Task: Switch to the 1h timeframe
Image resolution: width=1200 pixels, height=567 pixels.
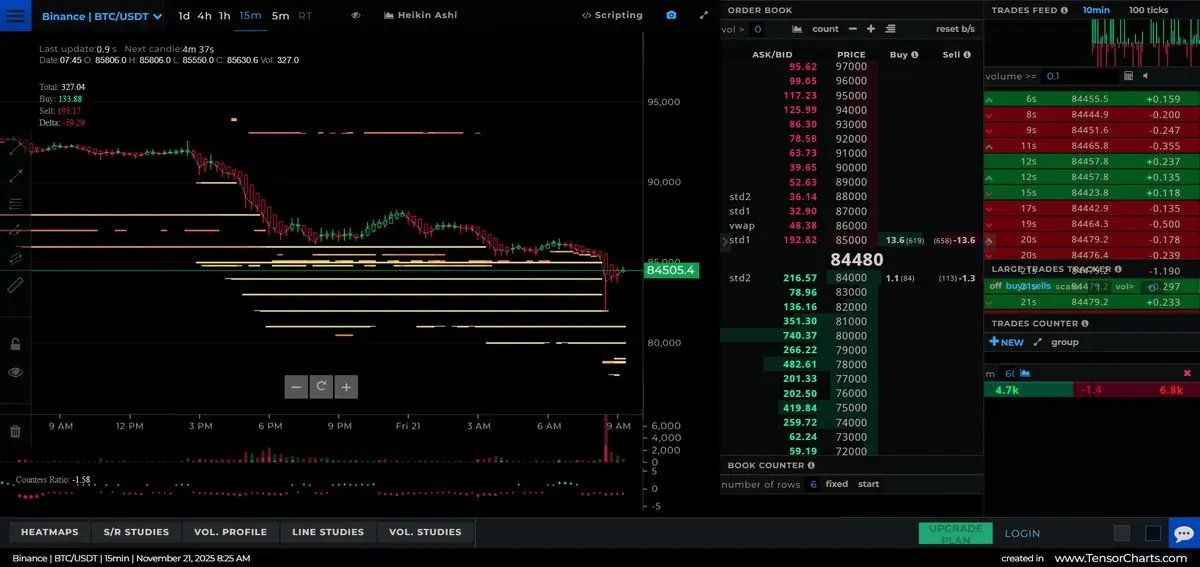Action: click(224, 15)
